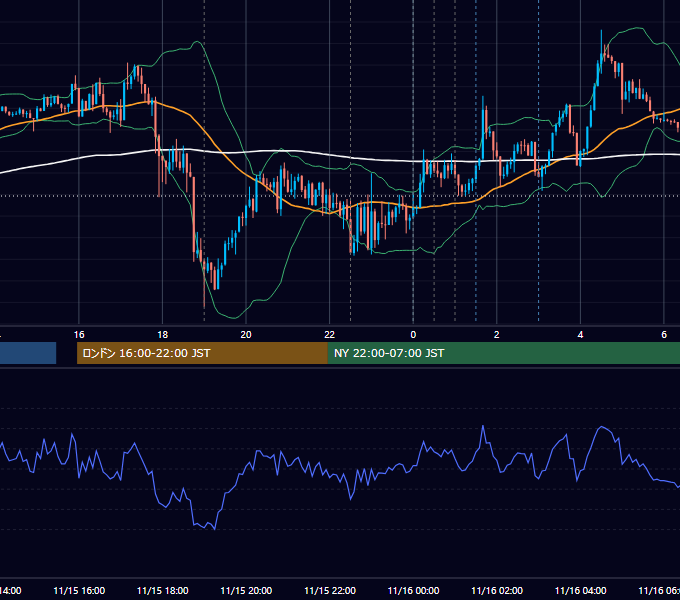Click the 11/16 04:00 date label
680x600 pixels.
581,591
